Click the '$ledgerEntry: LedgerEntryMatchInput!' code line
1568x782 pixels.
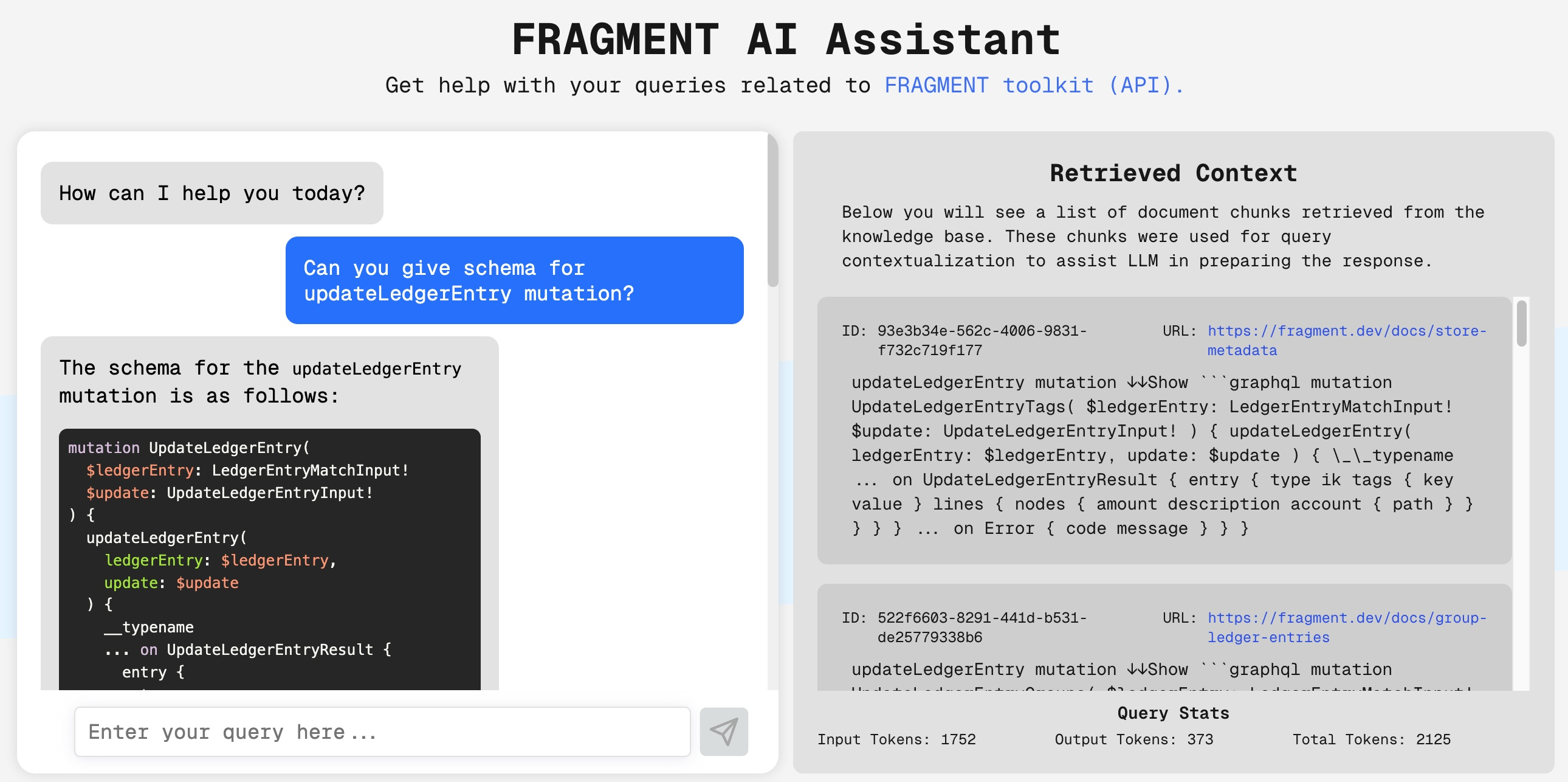(247, 470)
